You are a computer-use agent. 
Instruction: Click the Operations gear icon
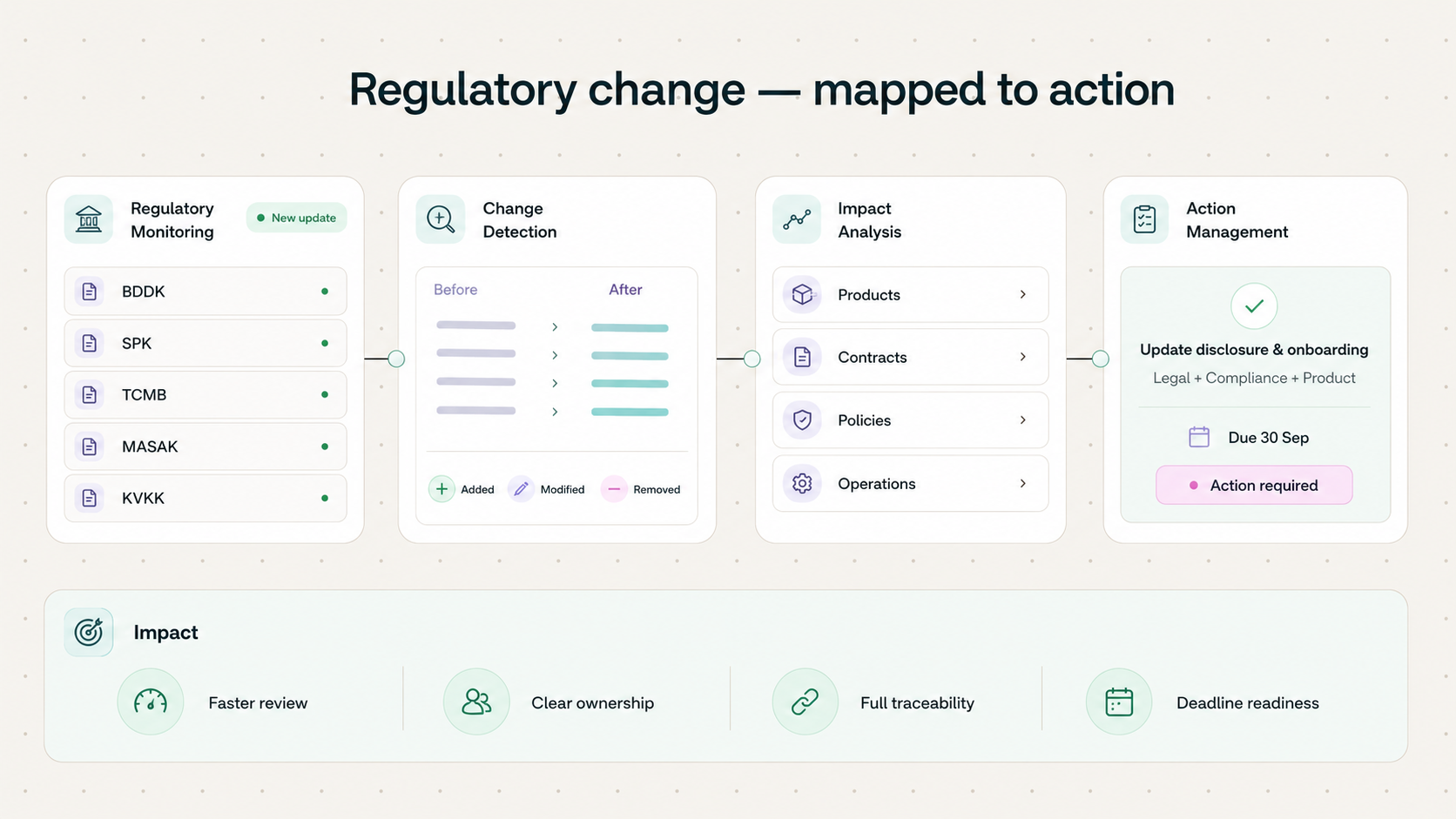802,483
